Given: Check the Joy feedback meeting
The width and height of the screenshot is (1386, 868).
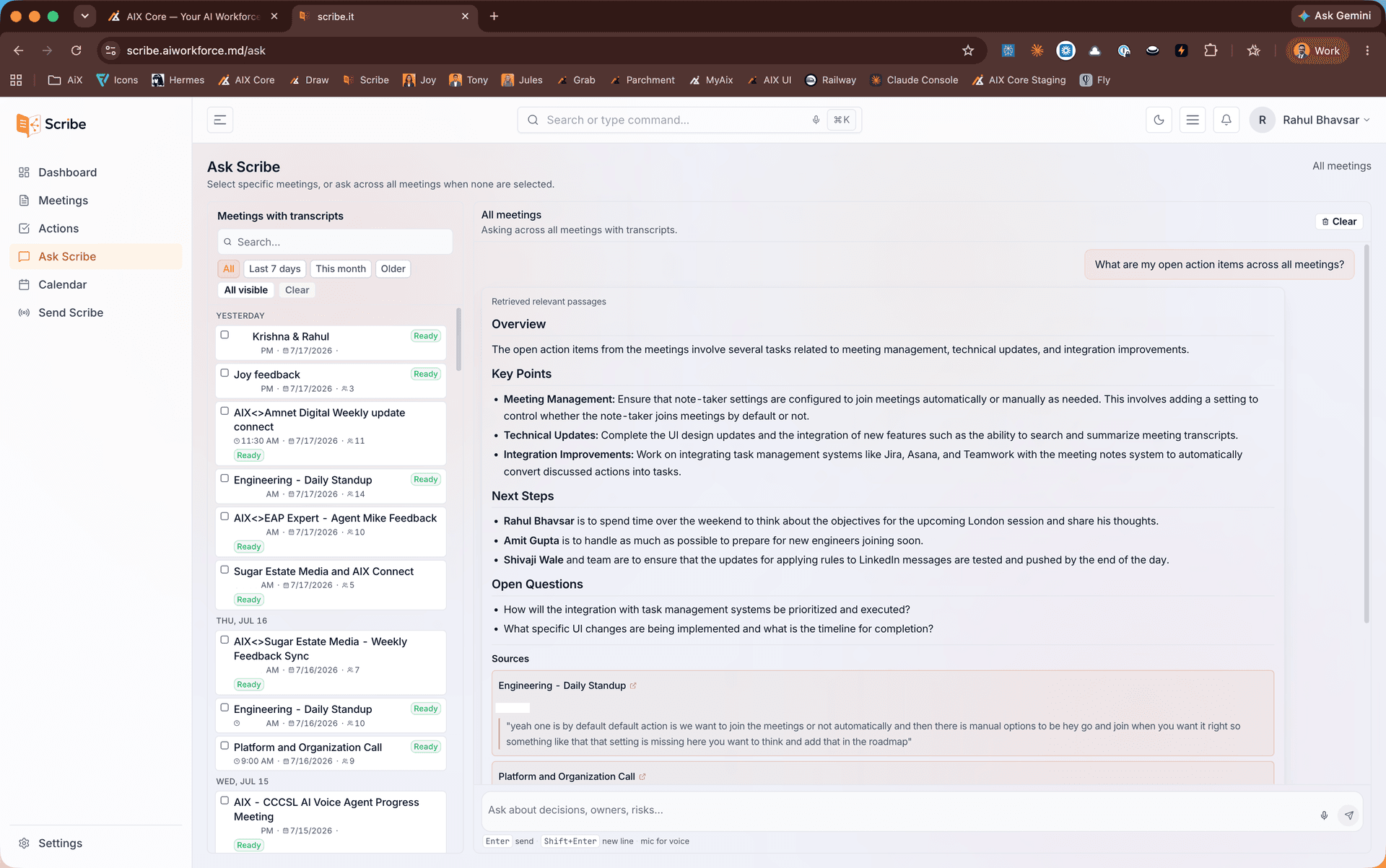Looking at the screenshot, I should point(225,373).
